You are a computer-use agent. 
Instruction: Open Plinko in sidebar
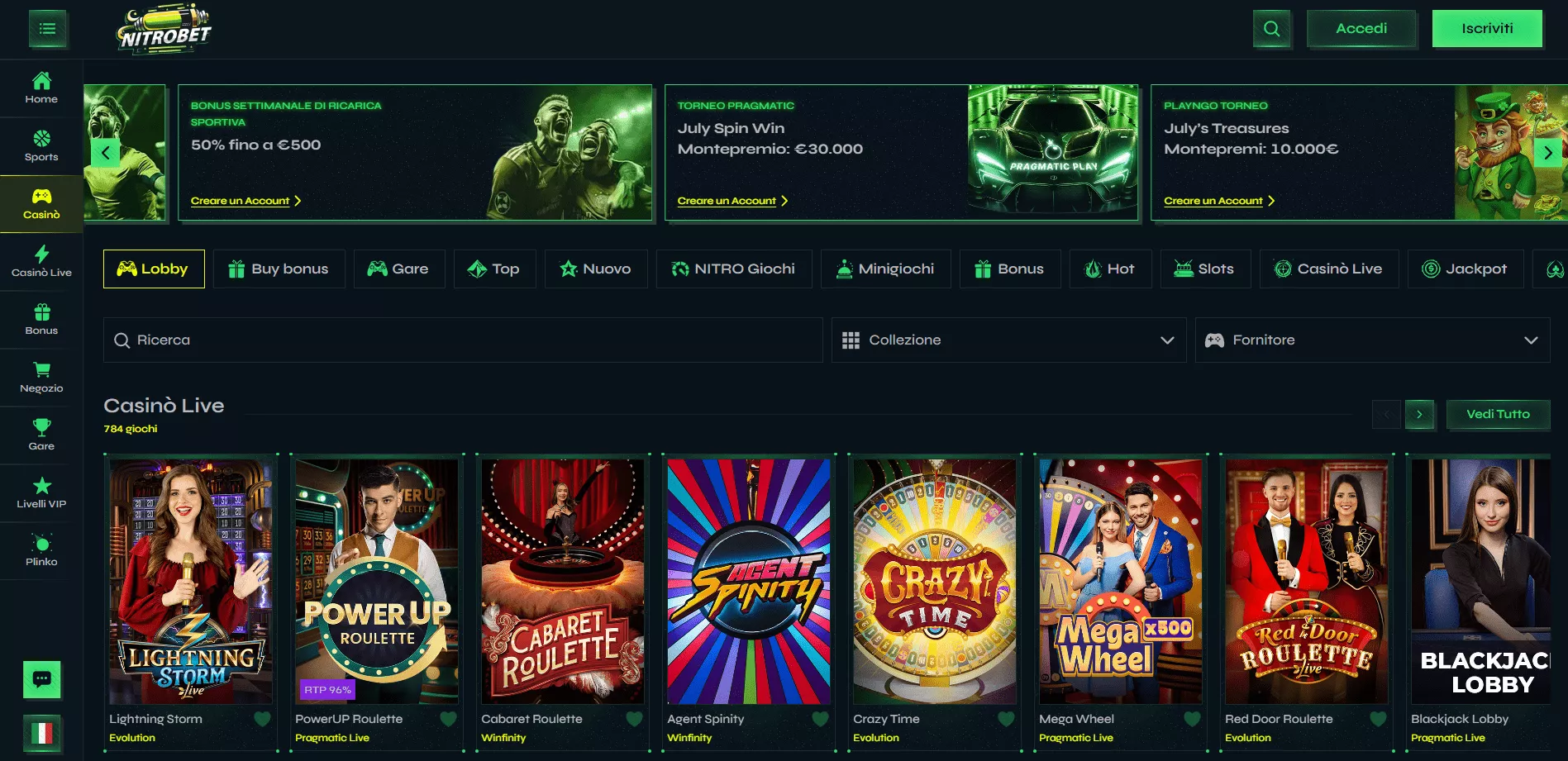(x=41, y=550)
